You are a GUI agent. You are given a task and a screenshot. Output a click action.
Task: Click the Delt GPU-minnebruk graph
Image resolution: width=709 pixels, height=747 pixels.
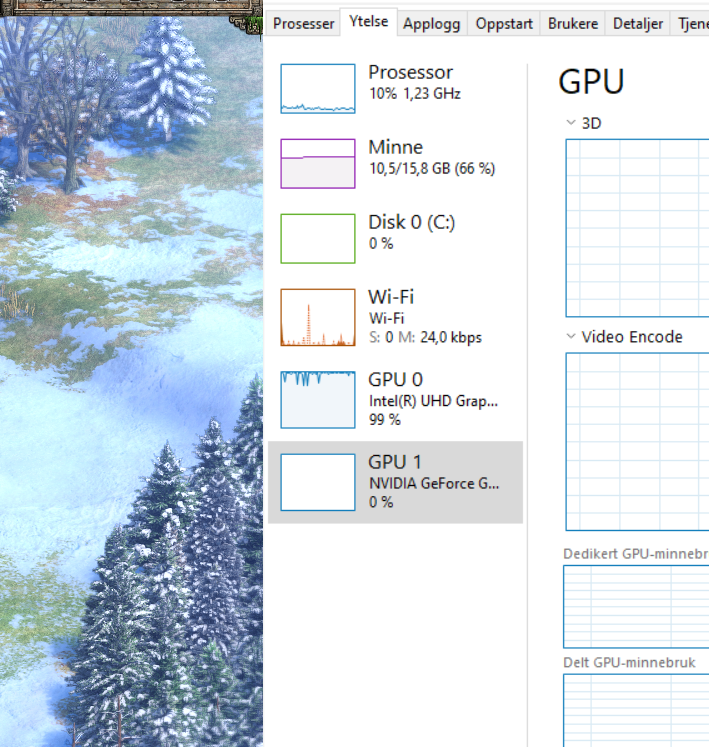pyautogui.click(x=636, y=710)
